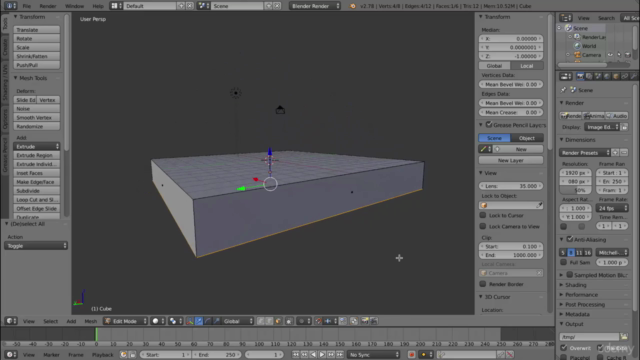Viewport: 640px width, 360px height.
Task: Enable Lock Camera to View checkbox
Action: (483, 226)
